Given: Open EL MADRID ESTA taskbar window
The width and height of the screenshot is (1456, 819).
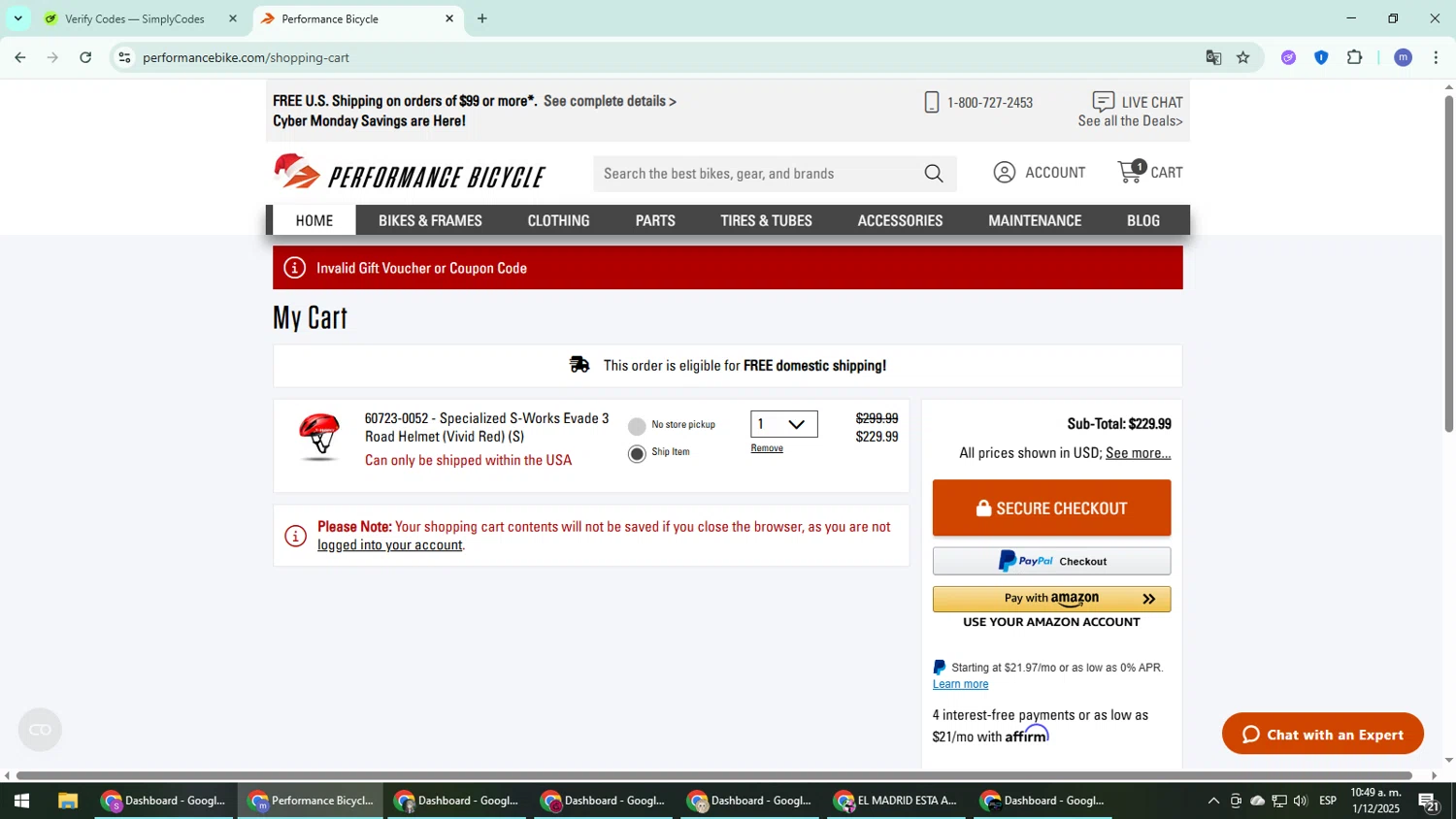Looking at the screenshot, I should (898, 802).
